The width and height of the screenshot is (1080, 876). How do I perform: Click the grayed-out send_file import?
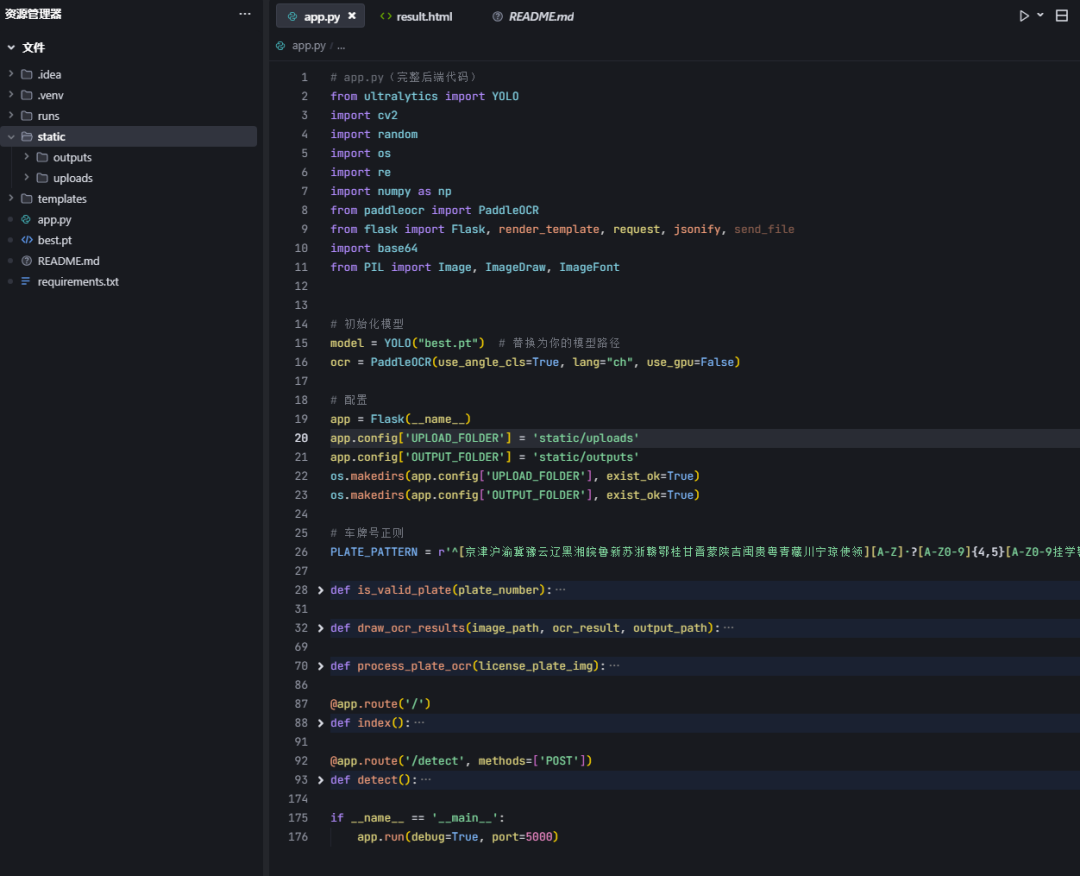[764, 229]
